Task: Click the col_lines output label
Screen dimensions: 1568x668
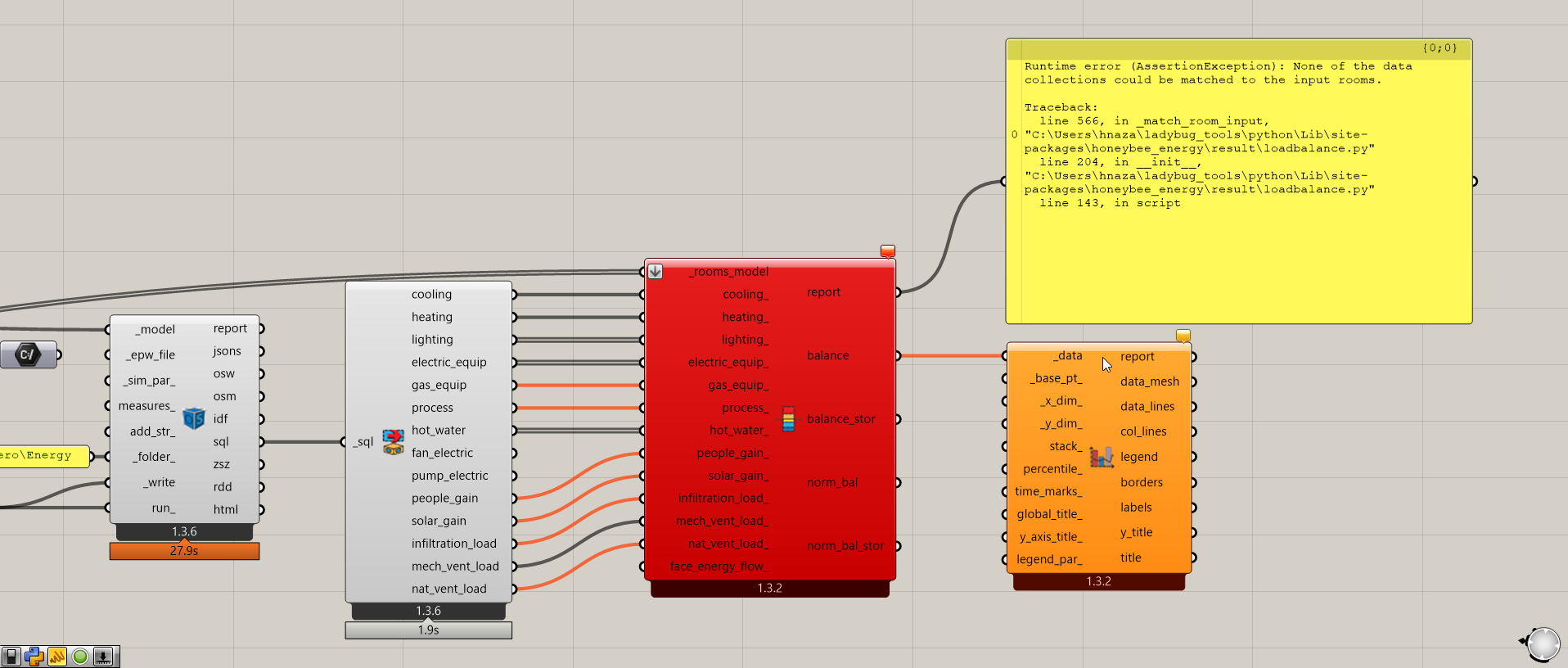Action: pyautogui.click(x=1143, y=431)
